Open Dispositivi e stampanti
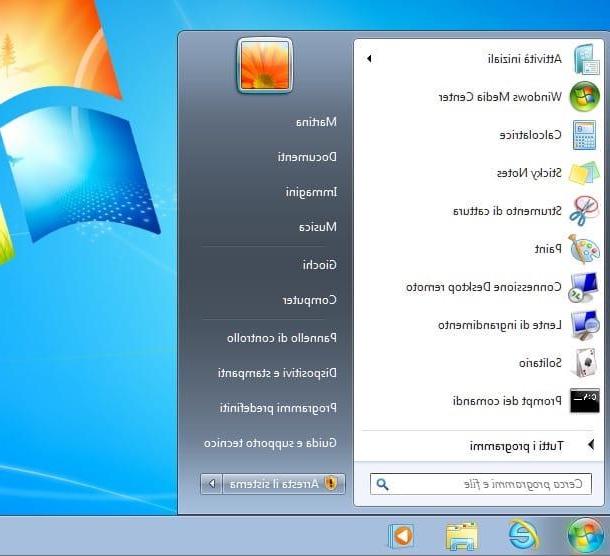 (277, 373)
